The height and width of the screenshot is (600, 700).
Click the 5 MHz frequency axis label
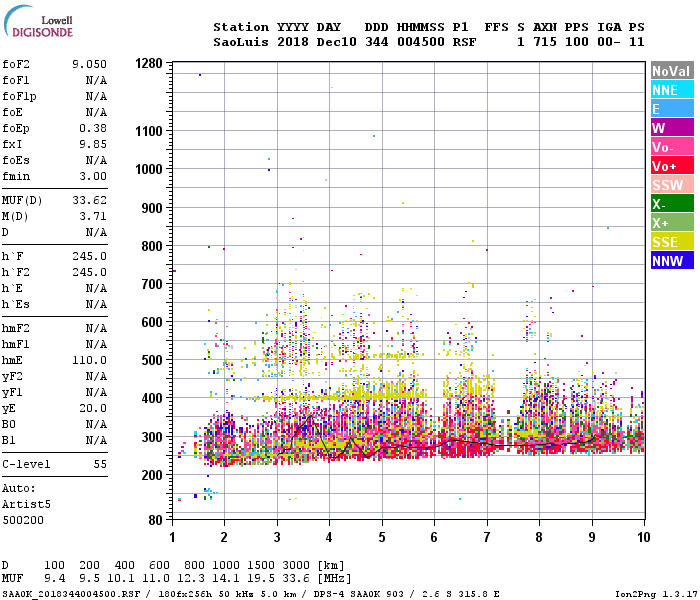point(382,537)
